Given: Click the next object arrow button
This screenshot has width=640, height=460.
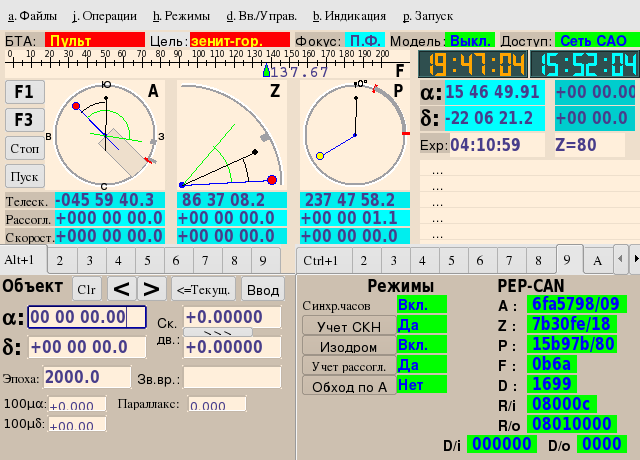Looking at the screenshot, I should click(151, 289).
